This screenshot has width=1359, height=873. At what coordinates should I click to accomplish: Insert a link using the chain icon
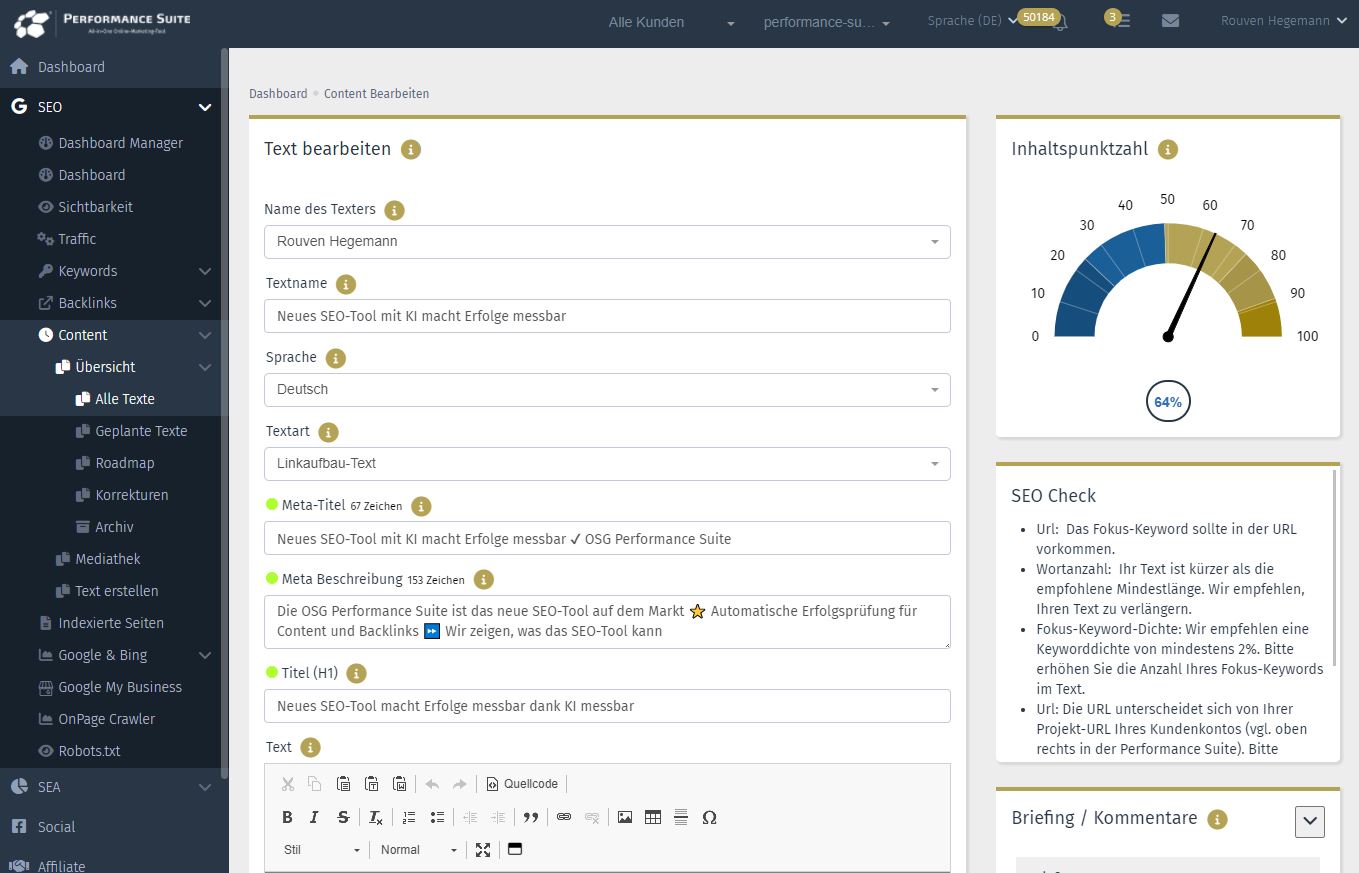(x=564, y=817)
